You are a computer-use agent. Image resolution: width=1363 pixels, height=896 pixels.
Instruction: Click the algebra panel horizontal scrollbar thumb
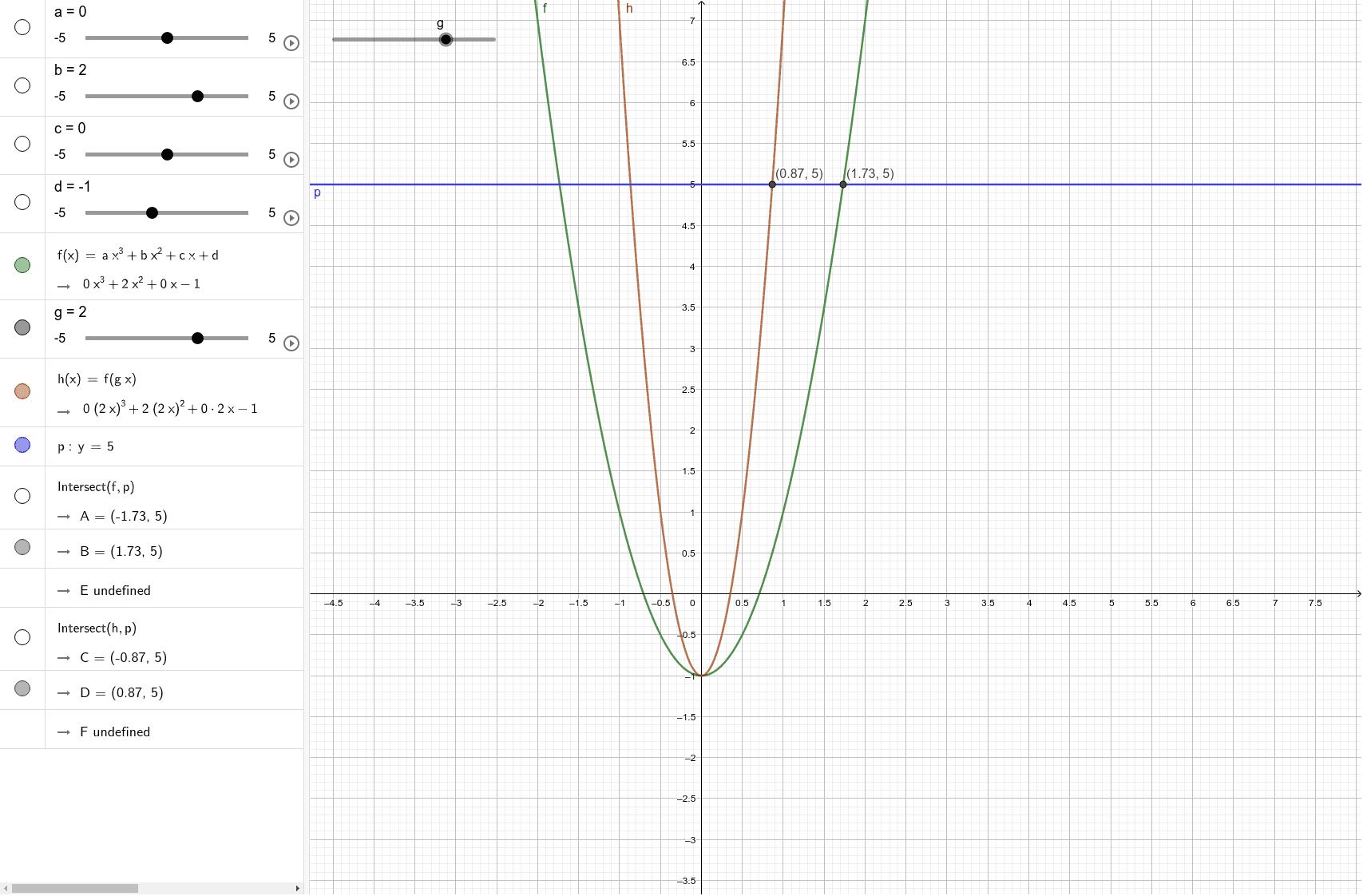[75, 888]
